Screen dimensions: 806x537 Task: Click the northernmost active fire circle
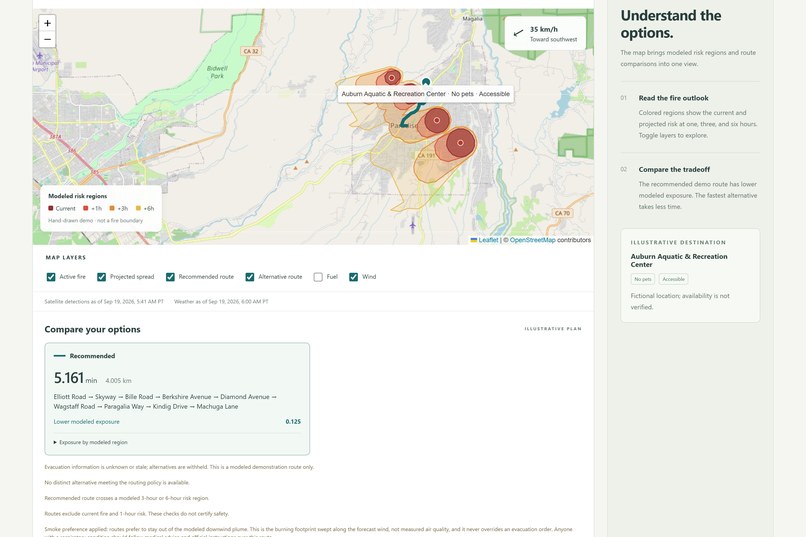(392, 78)
